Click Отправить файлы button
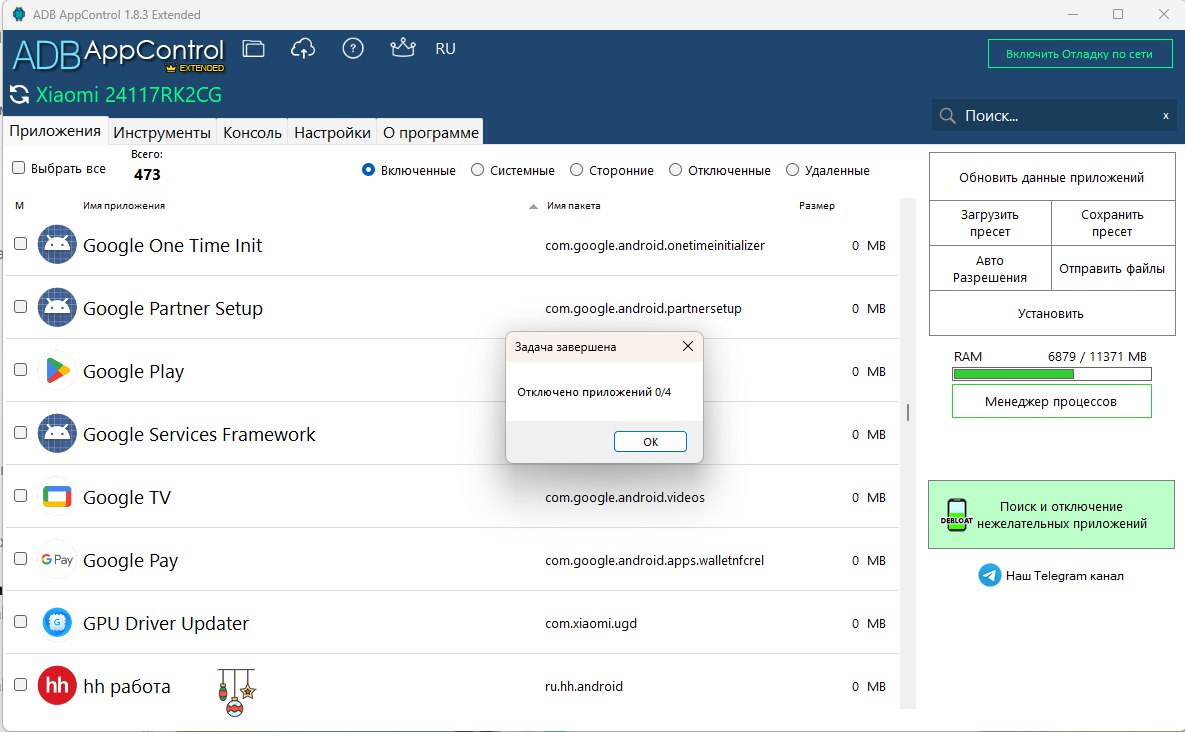This screenshot has height=732, width=1185. [x=1112, y=268]
